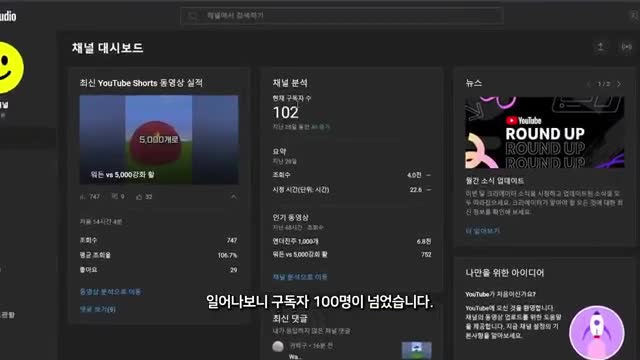Open the 워든 vs 5,000강화 활 Shorts thumbnail

point(159,140)
